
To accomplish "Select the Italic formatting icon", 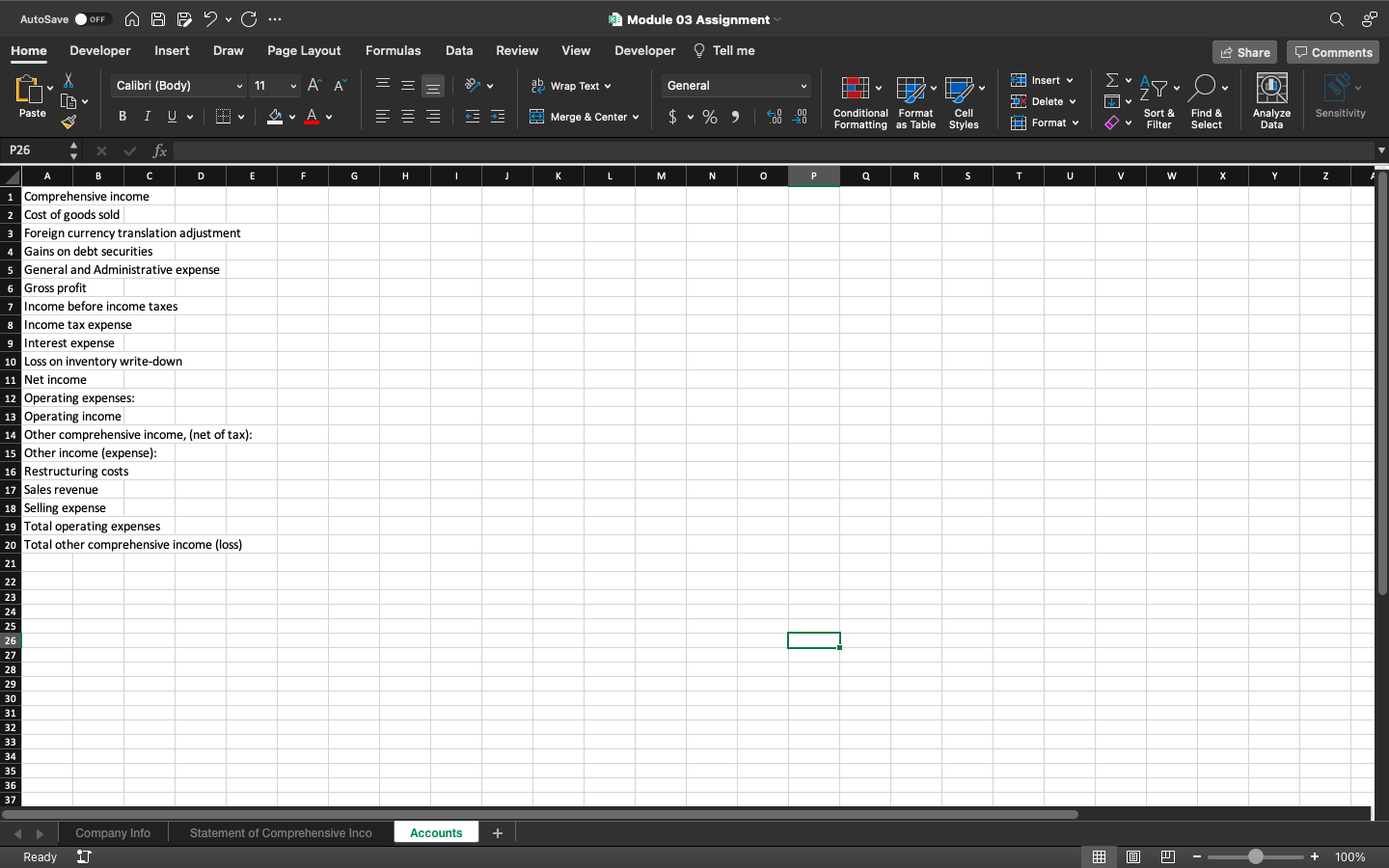I will (147, 116).
